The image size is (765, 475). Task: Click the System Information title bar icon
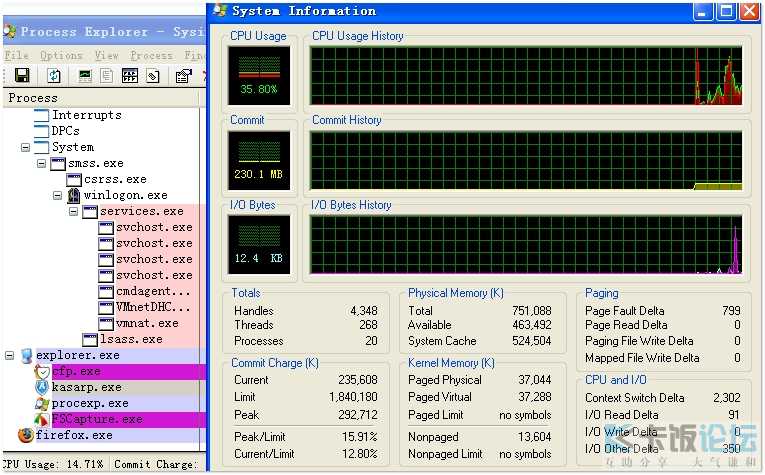220,11
